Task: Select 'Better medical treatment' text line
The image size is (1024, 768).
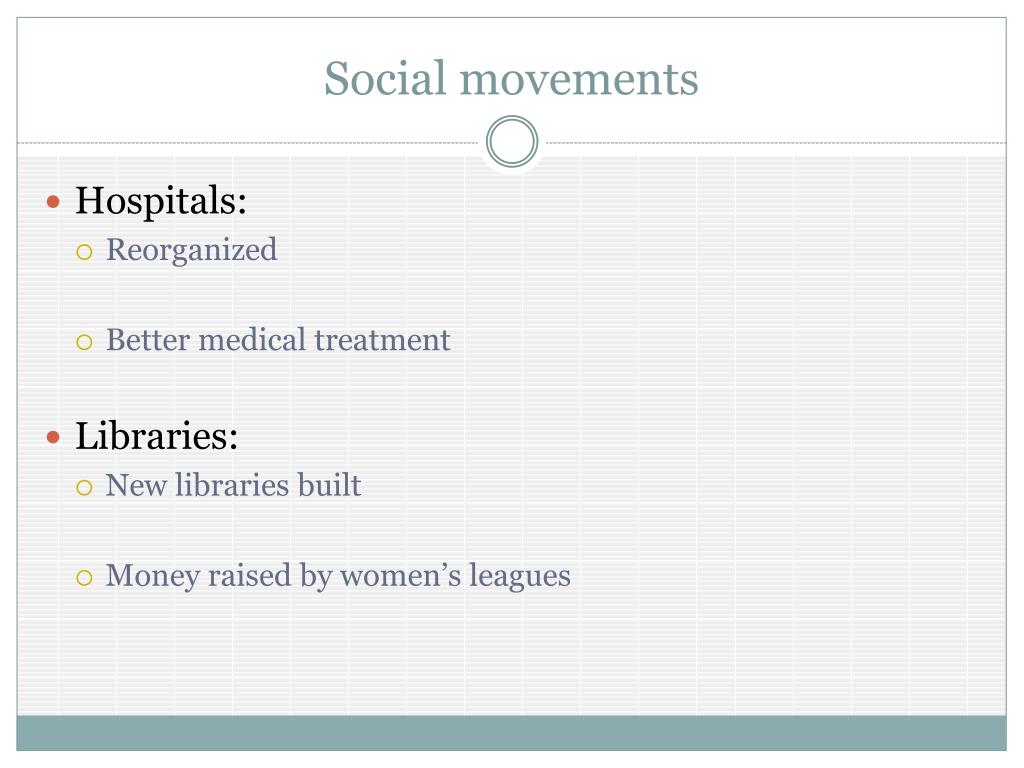Action: (278, 340)
